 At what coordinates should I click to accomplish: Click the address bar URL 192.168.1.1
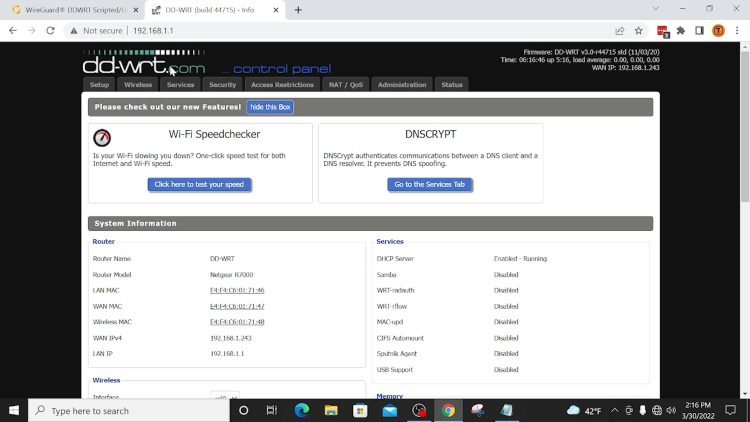153,31
